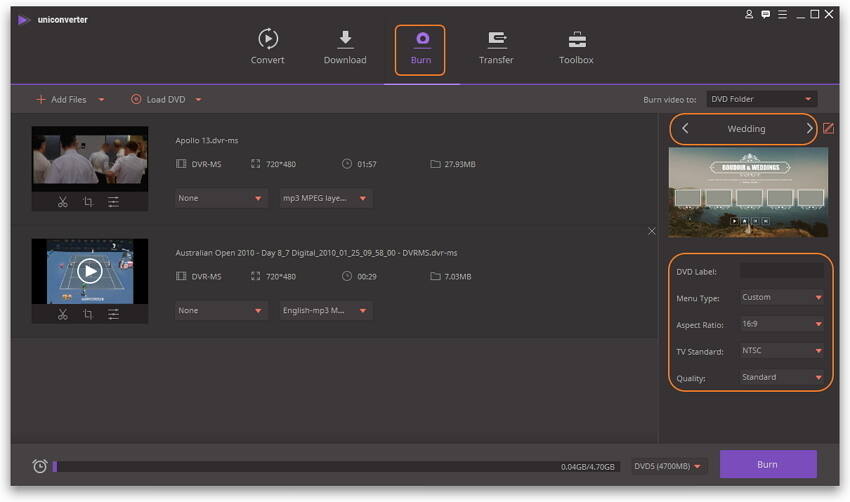Open English-mp3 audio dropdown for Australian Open
The image size is (850, 502).
pyautogui.click(x=325, y=311)
